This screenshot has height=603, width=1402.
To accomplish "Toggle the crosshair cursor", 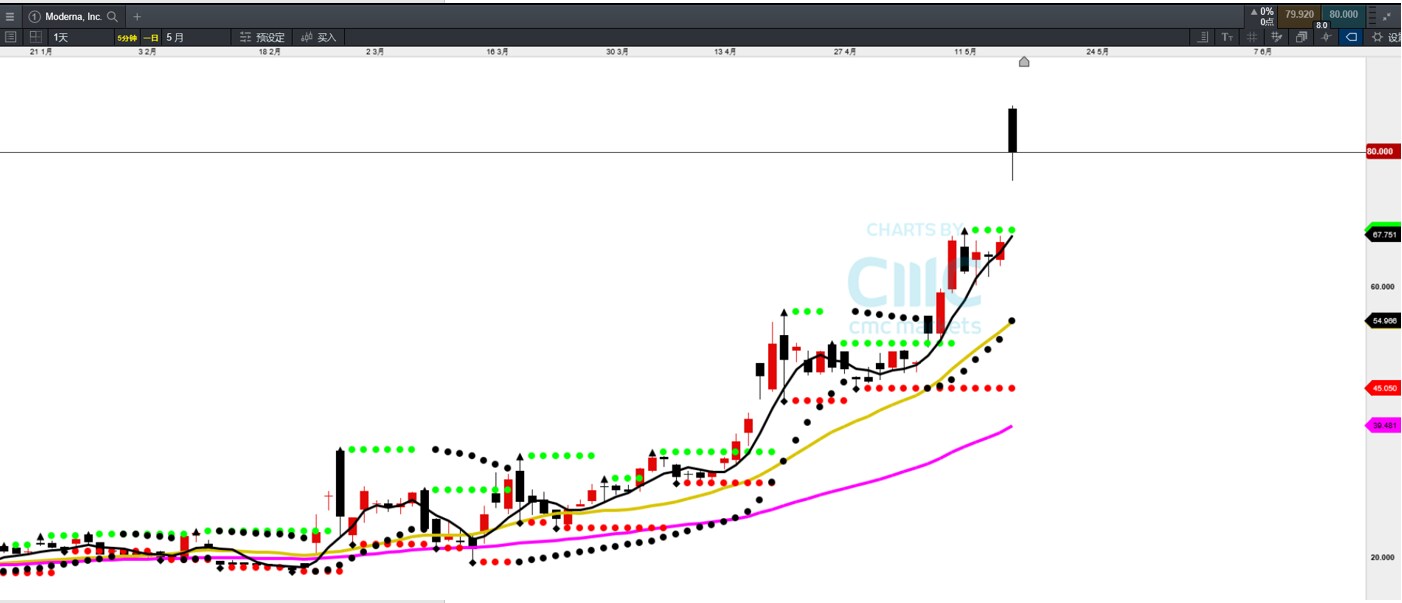I will tap(1326, 37).
